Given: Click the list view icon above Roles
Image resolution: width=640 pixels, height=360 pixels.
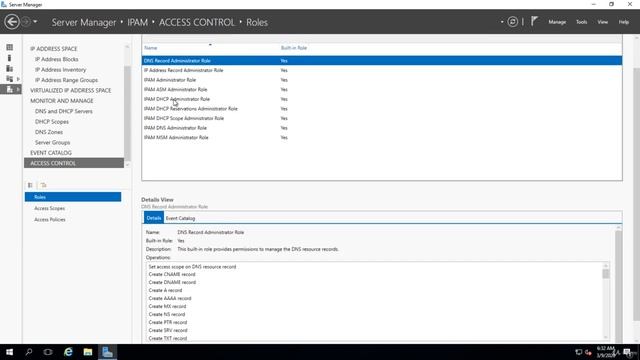Looking at the screenshot, I should point(30,185).
